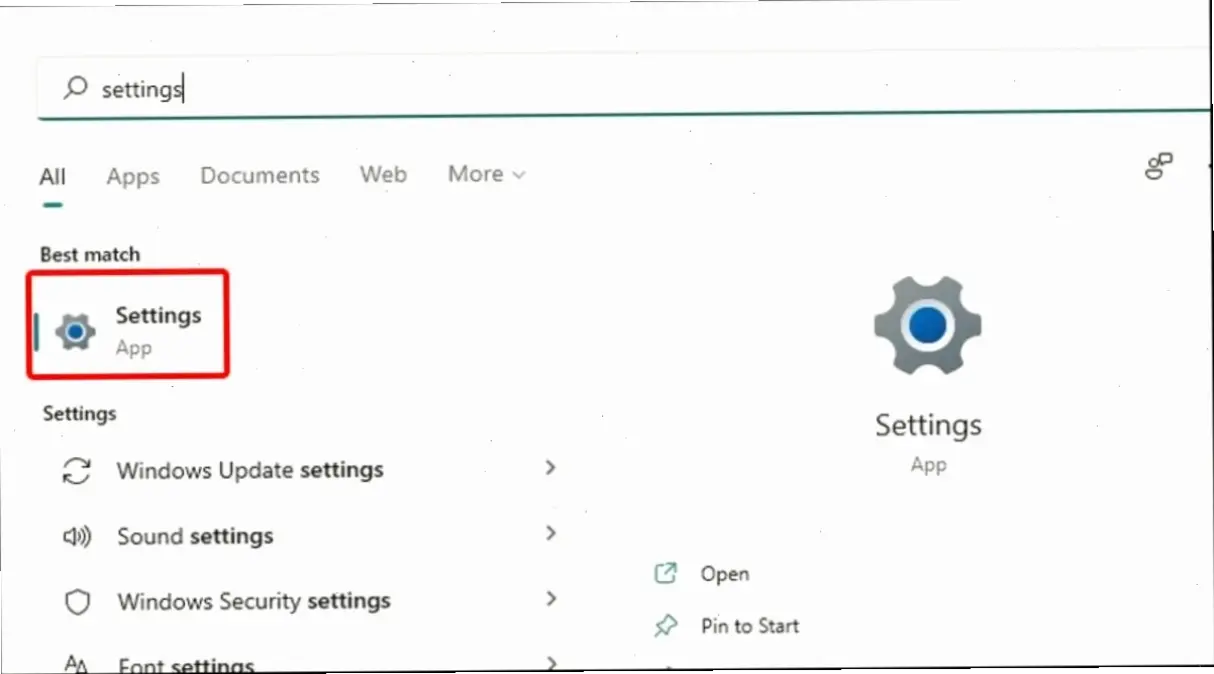The height and width of the screenshot is (674, 1214).
Task: Expand Sound settings arrow
Action: point(550,534)
